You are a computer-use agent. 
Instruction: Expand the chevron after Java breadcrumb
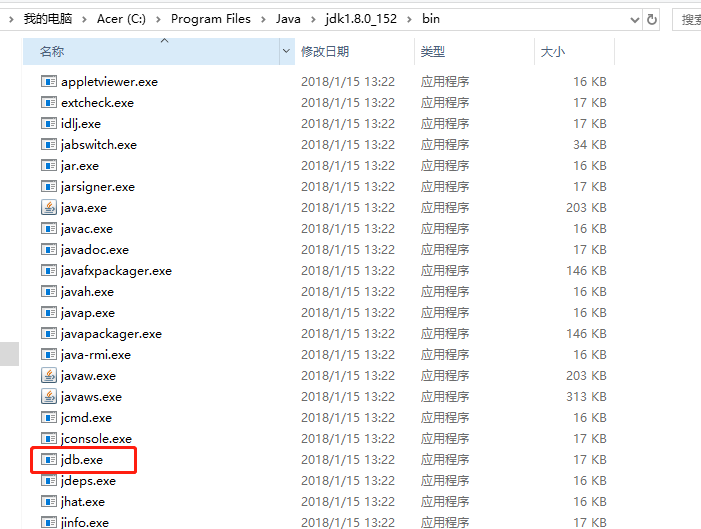(313, 19)
